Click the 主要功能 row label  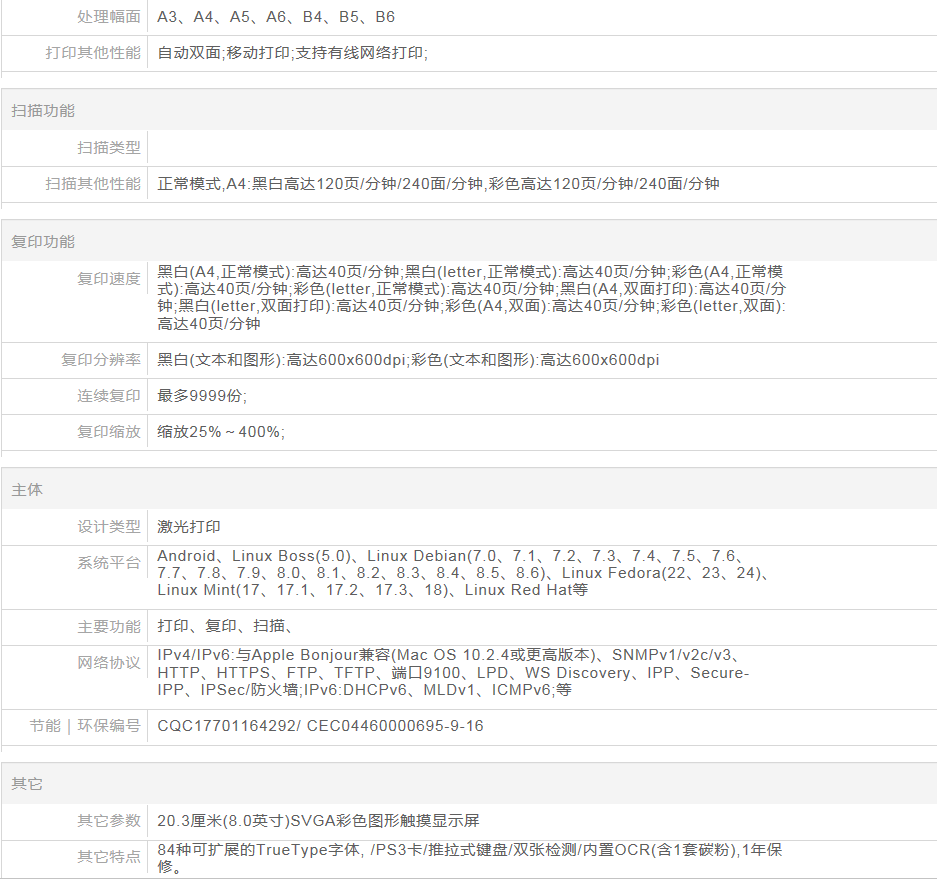coord(109,627)
